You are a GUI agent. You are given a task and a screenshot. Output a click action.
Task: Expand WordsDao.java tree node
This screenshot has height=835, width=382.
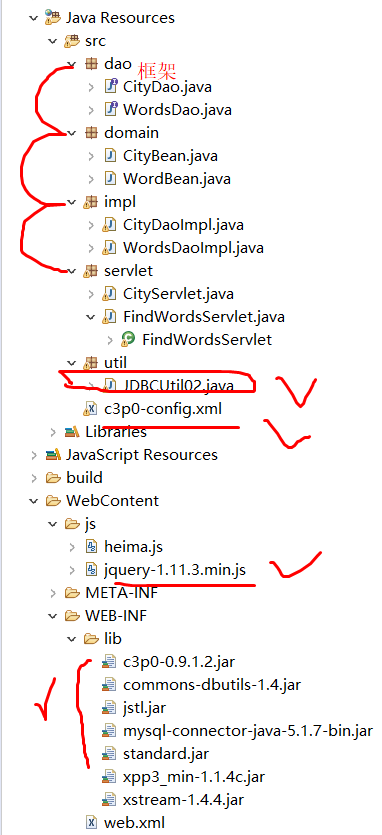92,110
